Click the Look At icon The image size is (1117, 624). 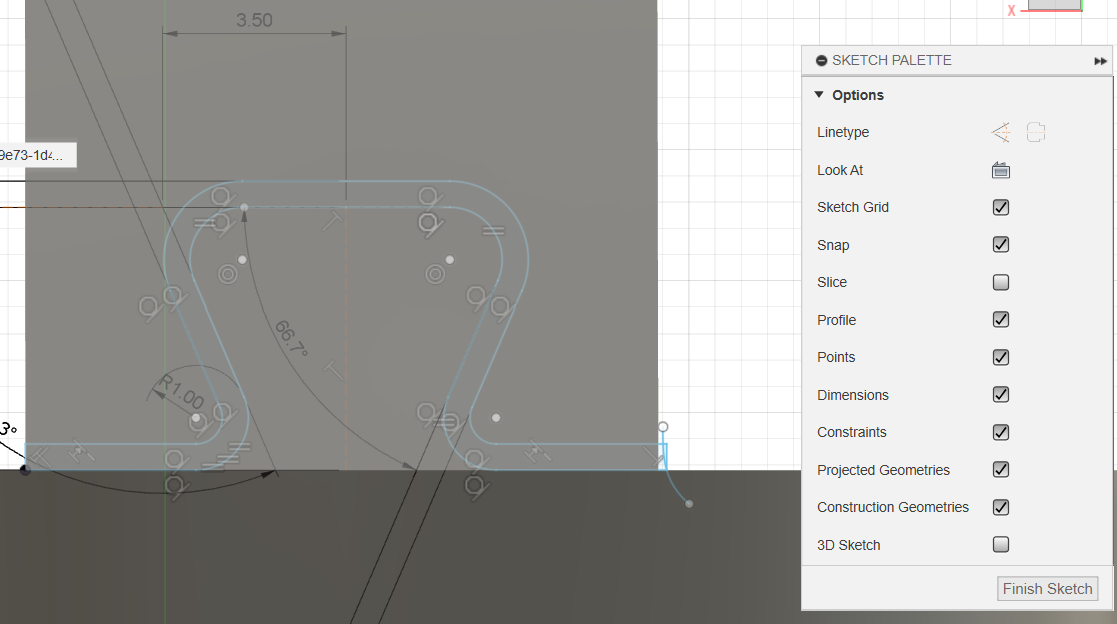pos(1001,170)
